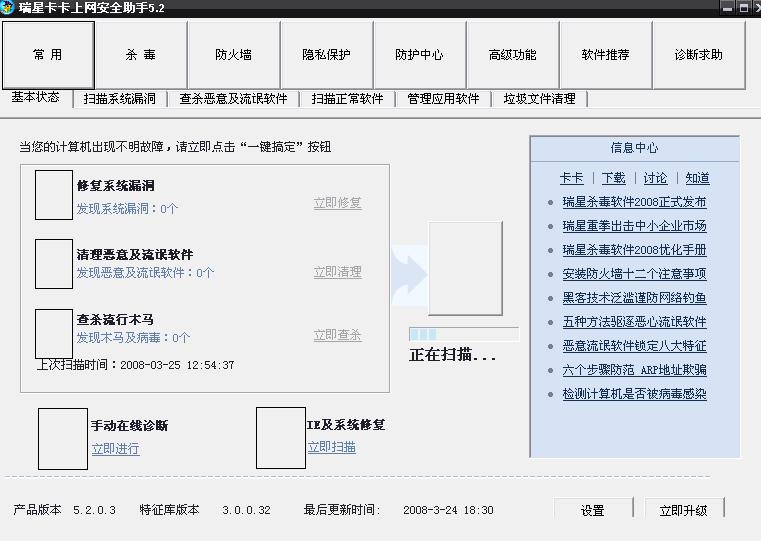Click the 立即修复 link

tap(337, 203)
